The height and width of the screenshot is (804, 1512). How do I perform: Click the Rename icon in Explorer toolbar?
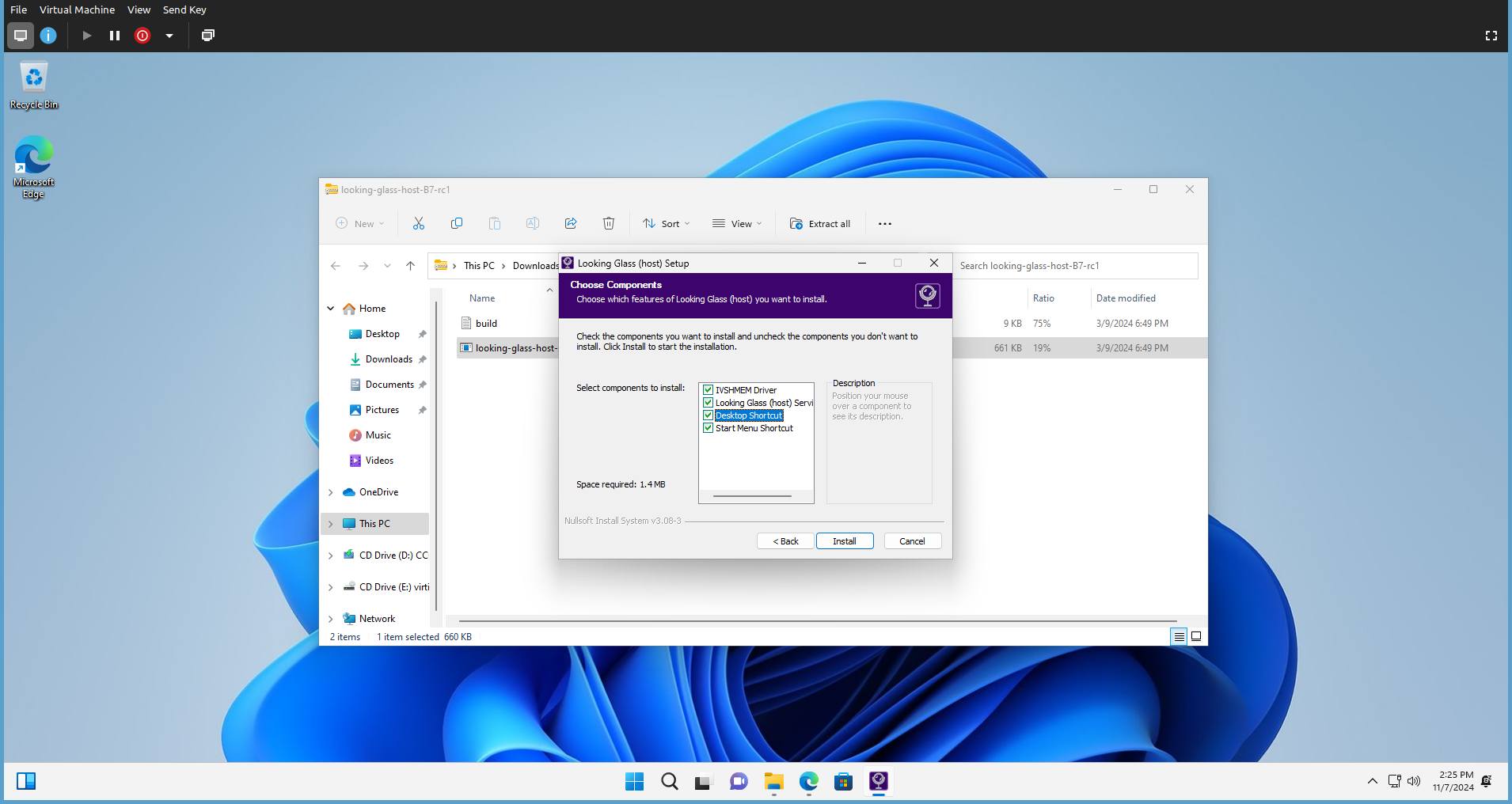(x=533, y=224)
